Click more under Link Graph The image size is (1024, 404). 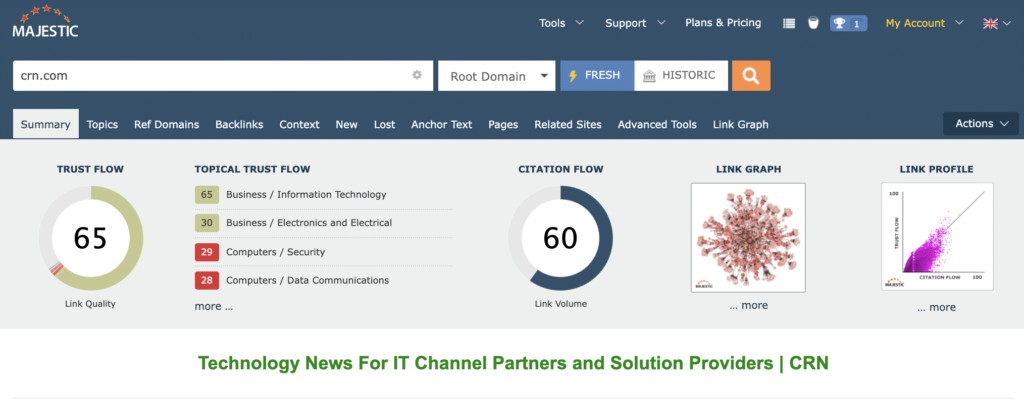(748, 305)
